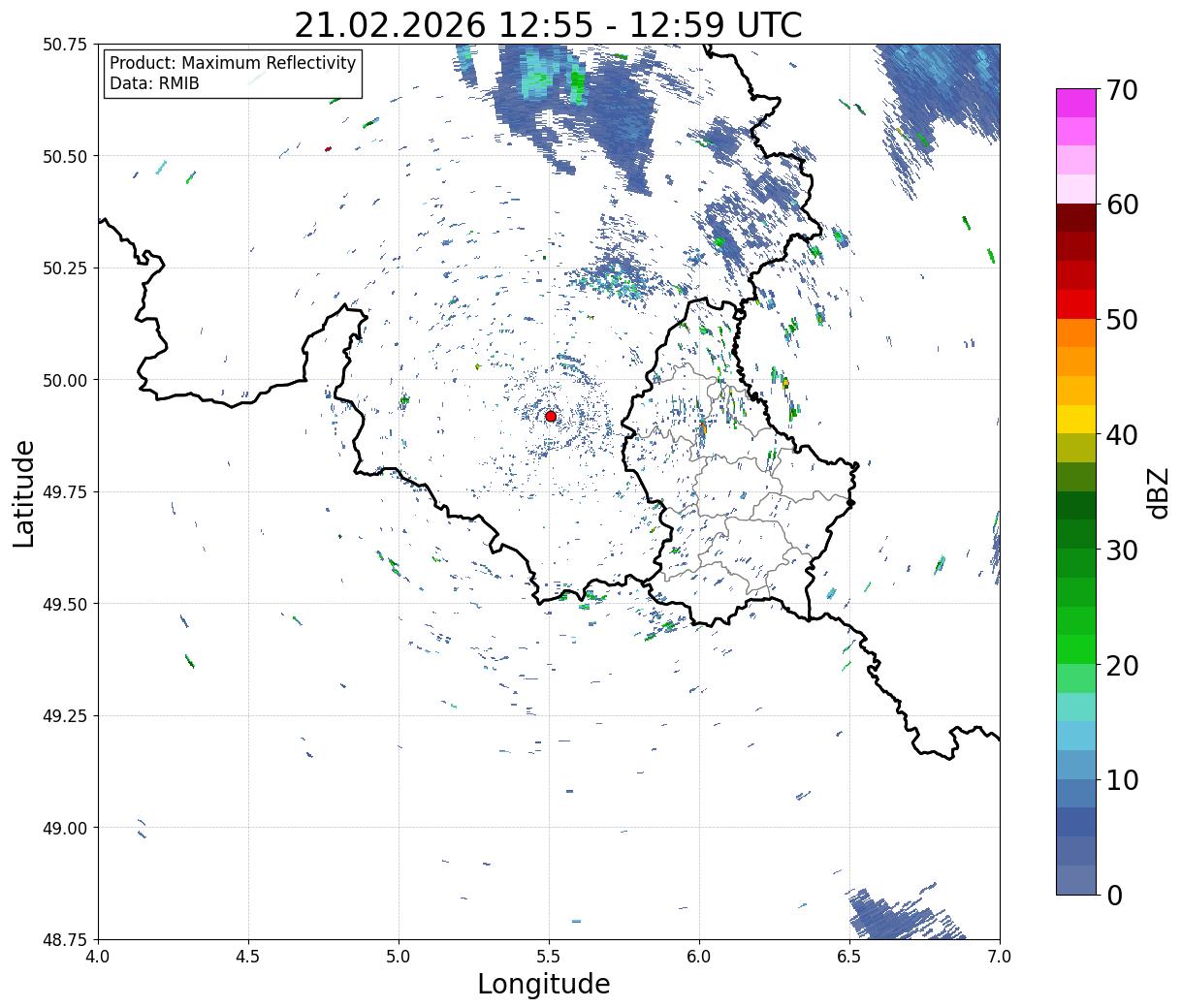
Task: Click the red radar location marker
Action: (x=551, y=416)
